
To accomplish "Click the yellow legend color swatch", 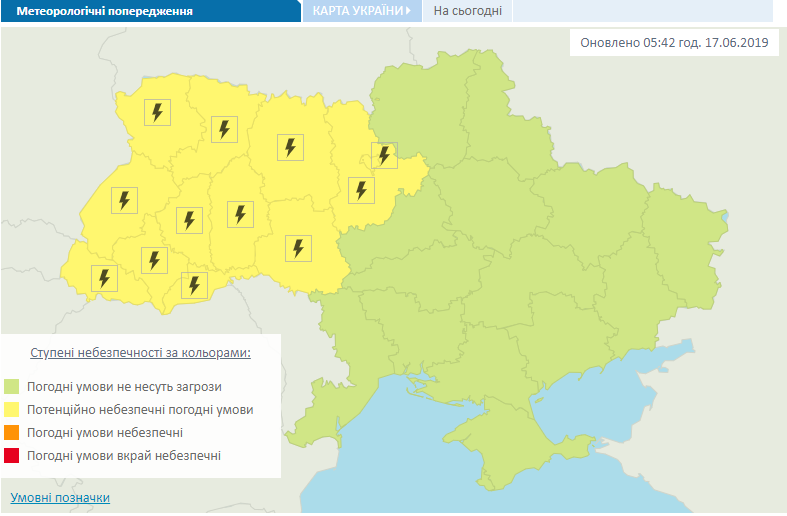I will (12, 410).
